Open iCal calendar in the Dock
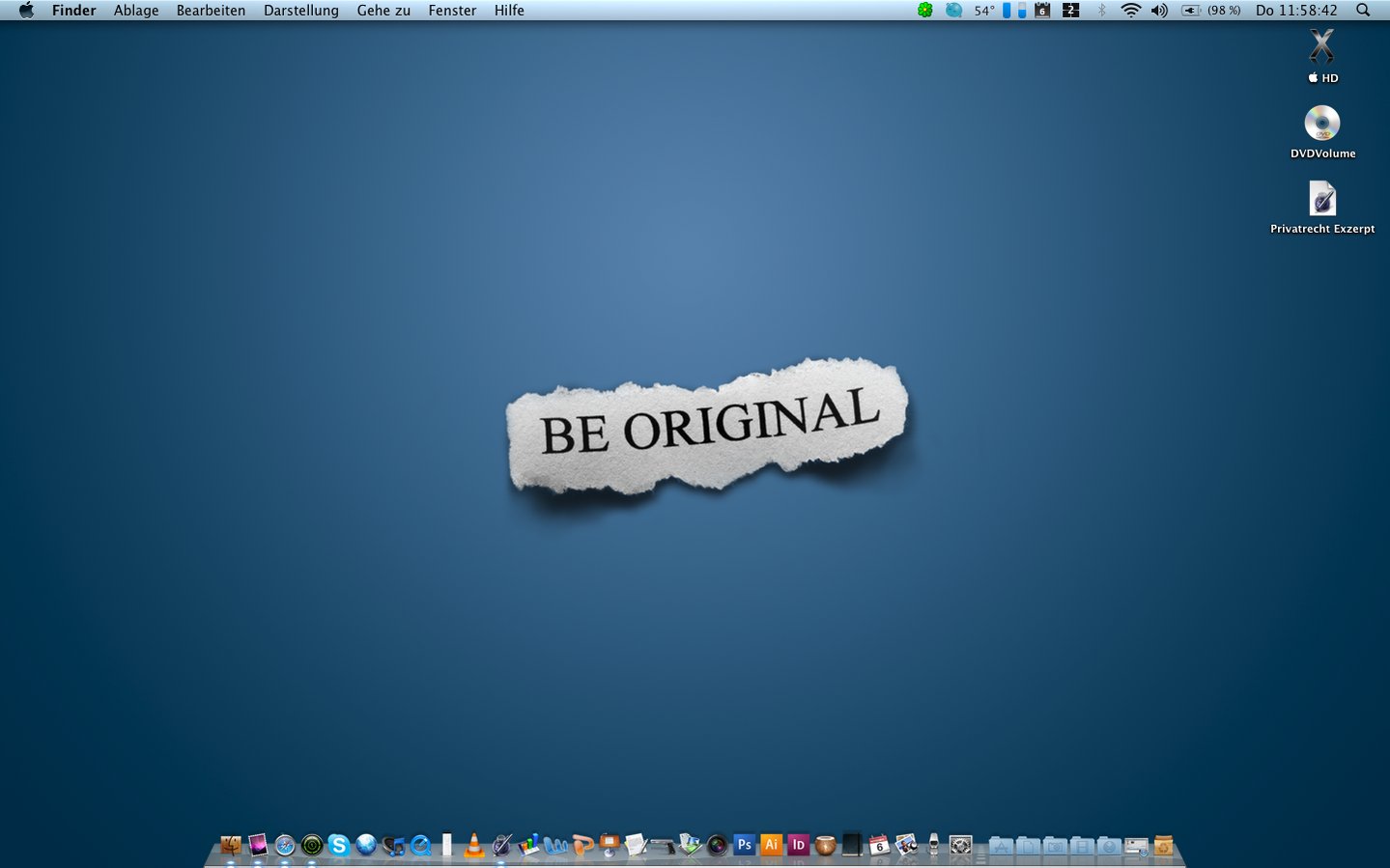Screen dimensions: 1390x868 879,846
